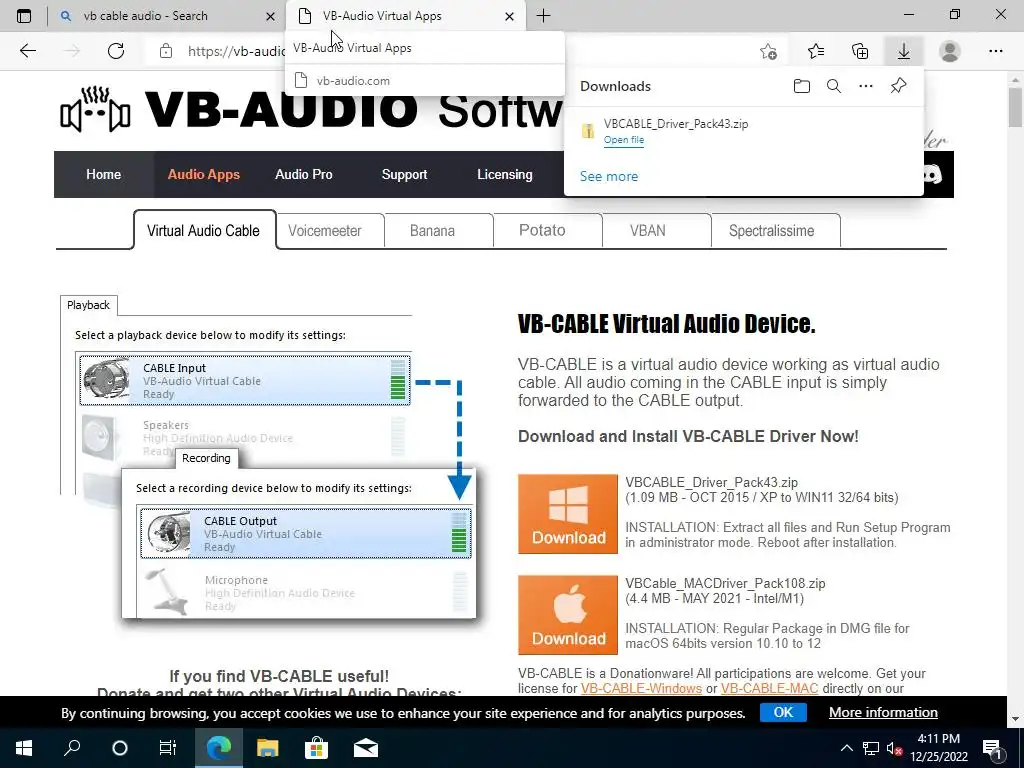Toggle the Downloads toolbar icon
Image resolution: width=1024 pixels, height=768 pixels.
[x=904, y=51]
